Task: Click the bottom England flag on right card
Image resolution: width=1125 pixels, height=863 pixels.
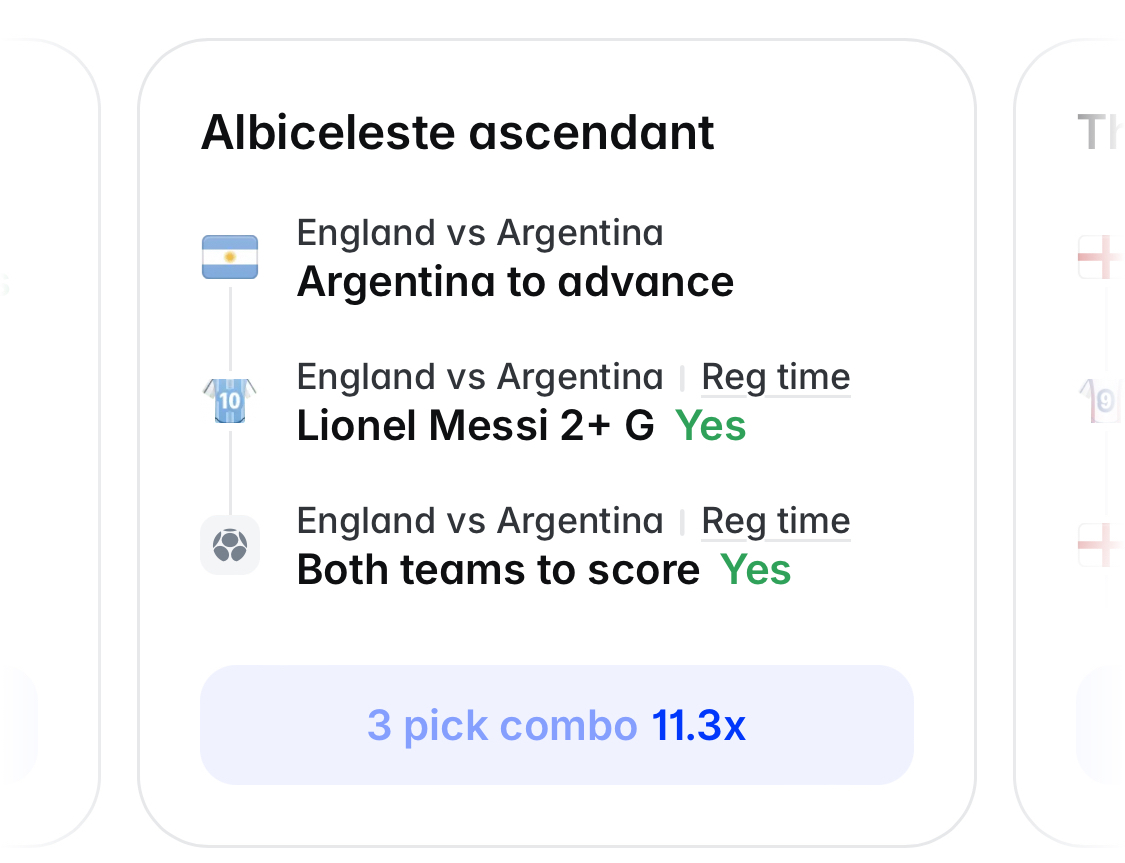Action: pyautogui.click(x=1101, y=545)
